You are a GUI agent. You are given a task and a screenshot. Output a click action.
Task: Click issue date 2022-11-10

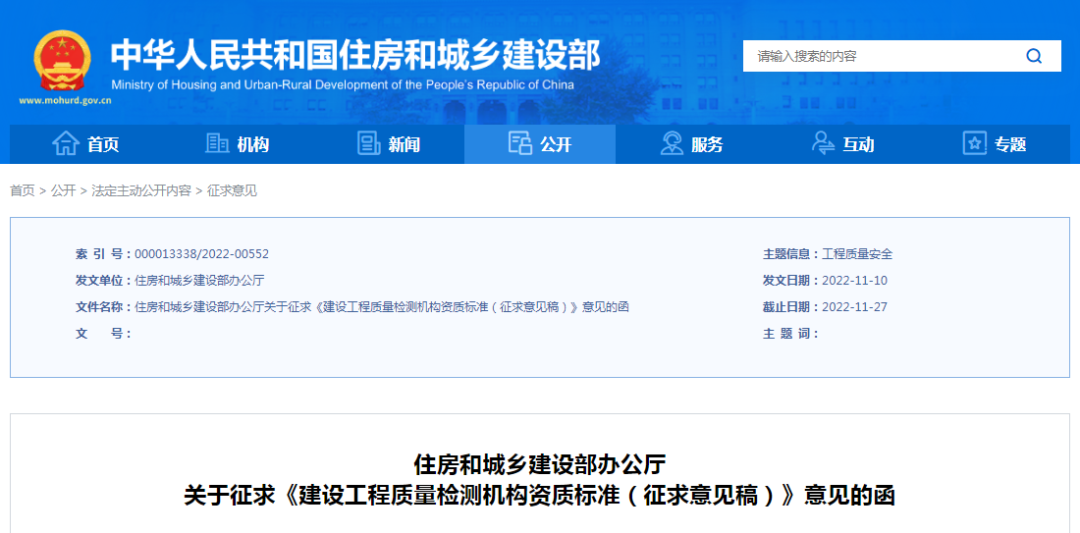pyautogui.click(x=855, y=280)
